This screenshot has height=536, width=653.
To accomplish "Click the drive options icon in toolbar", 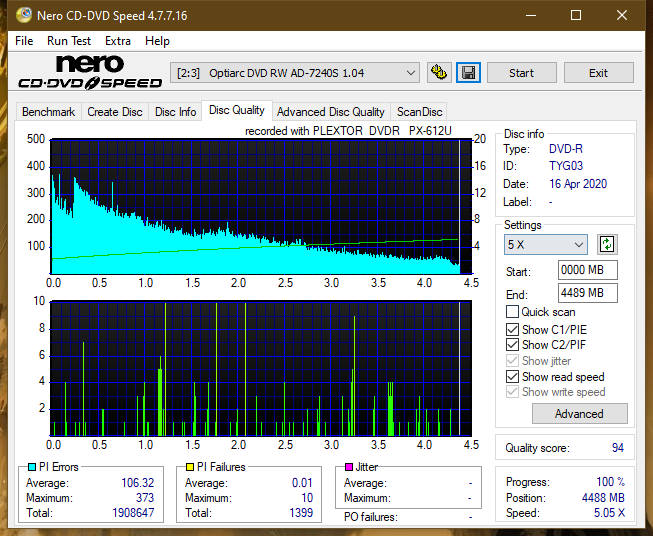I will click(x=439, y=73).
